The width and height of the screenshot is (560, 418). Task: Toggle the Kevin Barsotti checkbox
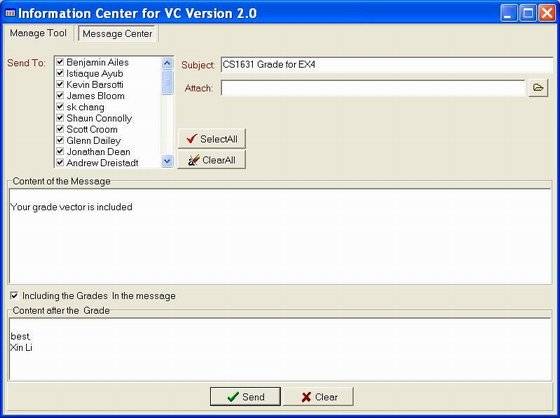pos(60,84)
